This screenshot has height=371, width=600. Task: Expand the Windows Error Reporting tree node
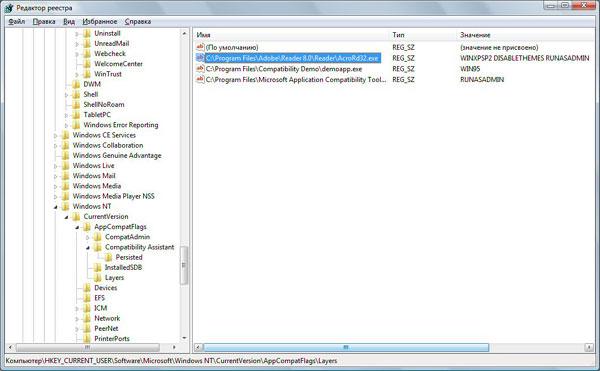pyautogui.click(x=67, y=125)
